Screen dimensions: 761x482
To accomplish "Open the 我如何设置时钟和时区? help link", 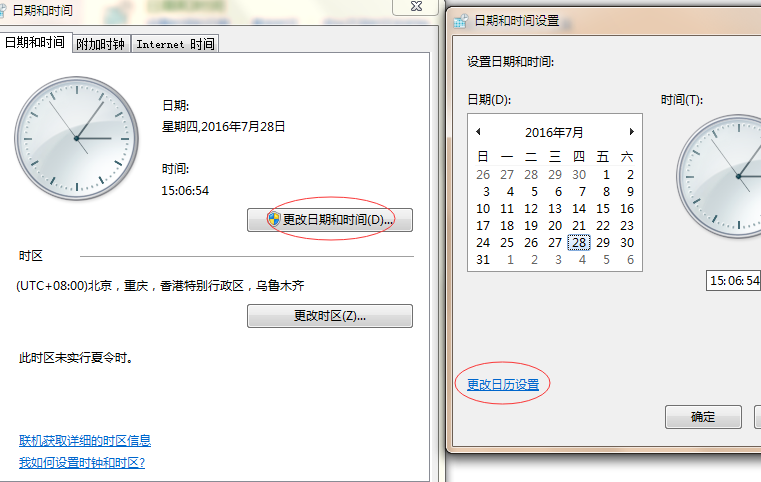I will (82, 462).
